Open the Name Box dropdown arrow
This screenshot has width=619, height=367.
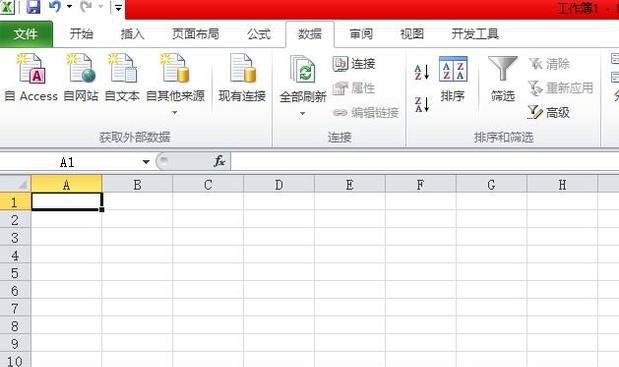146,162
